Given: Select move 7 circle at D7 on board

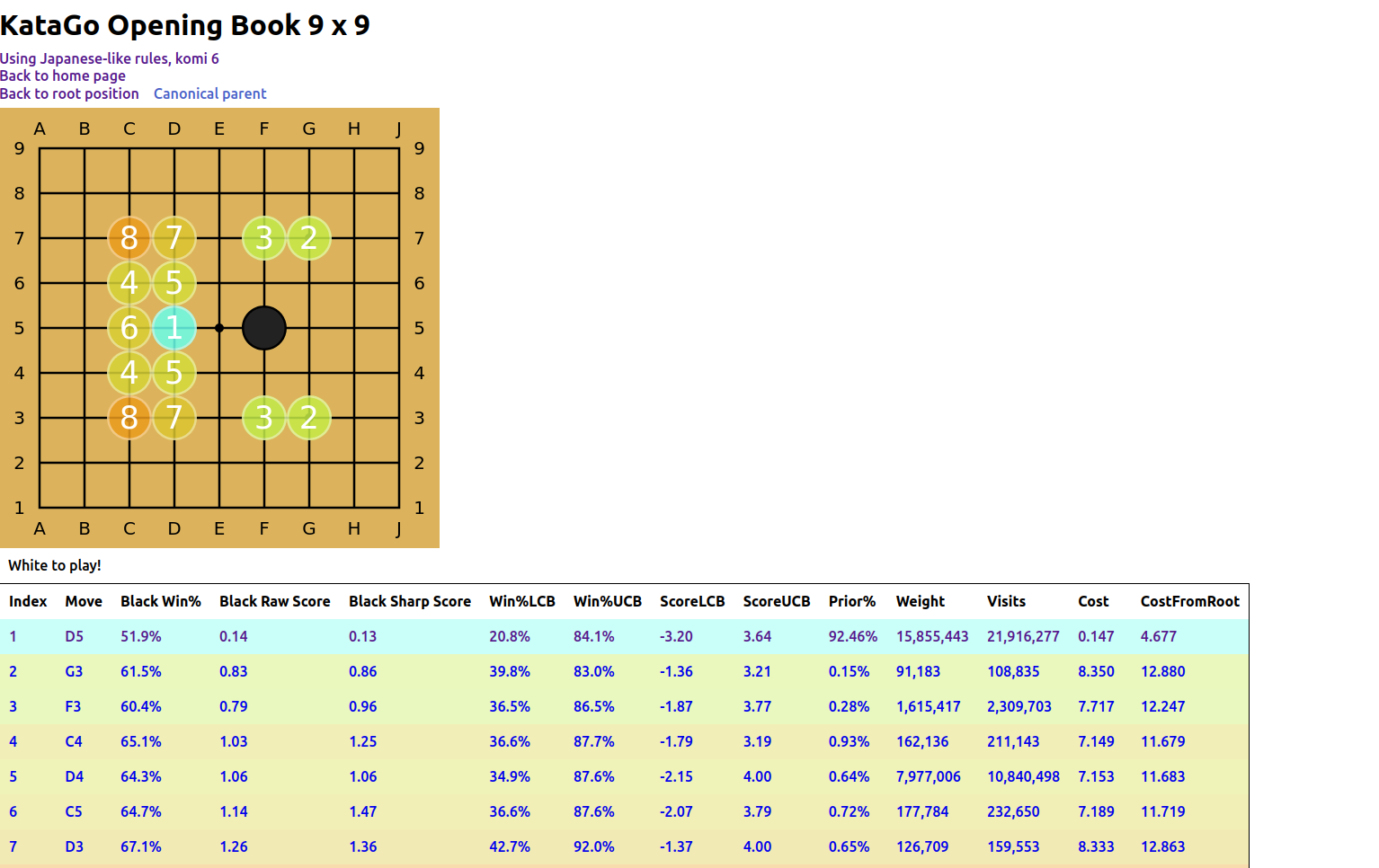Looking at the screenshot, I should coord(174,238).
